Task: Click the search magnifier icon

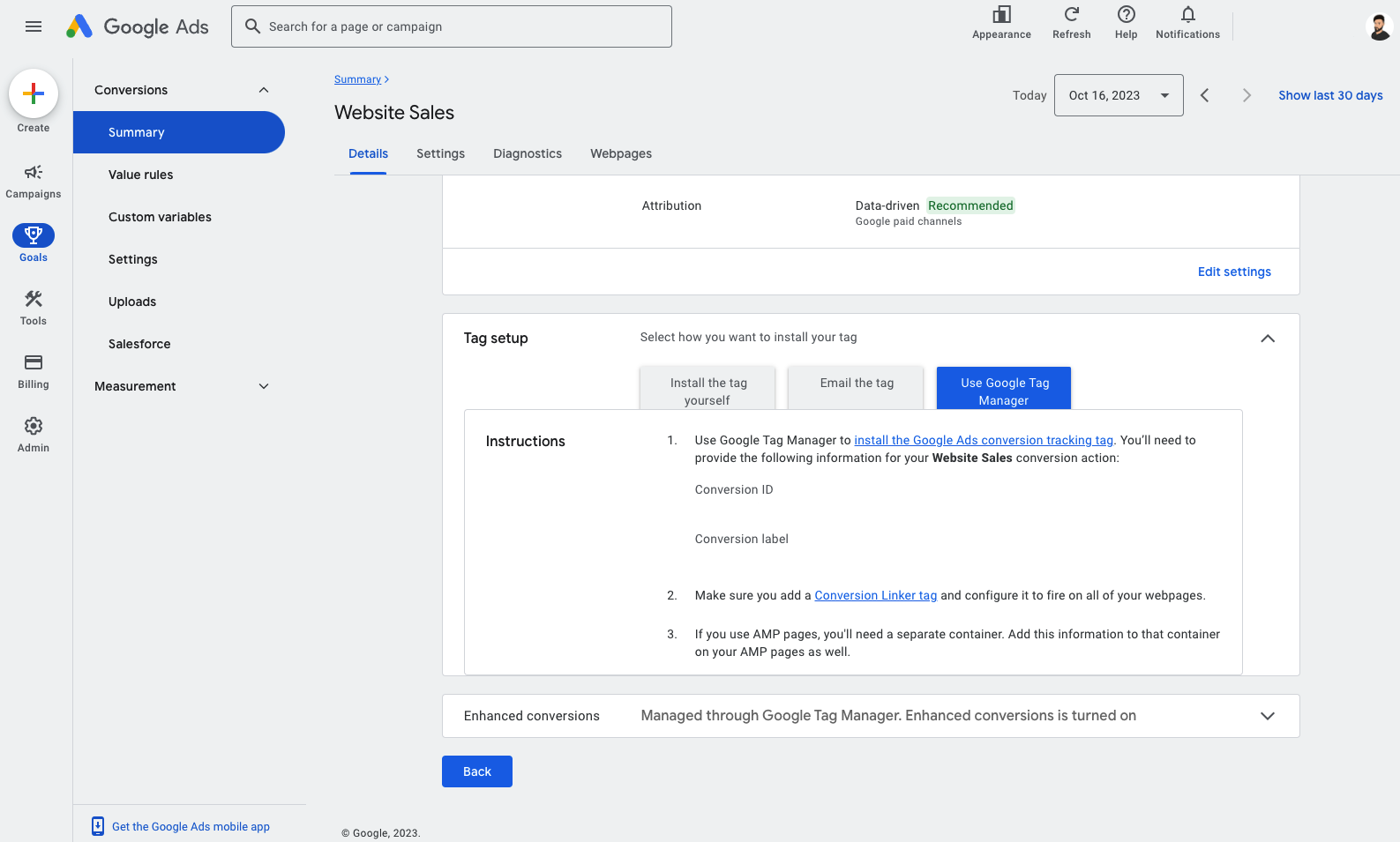Action: (x=252, y=26)
